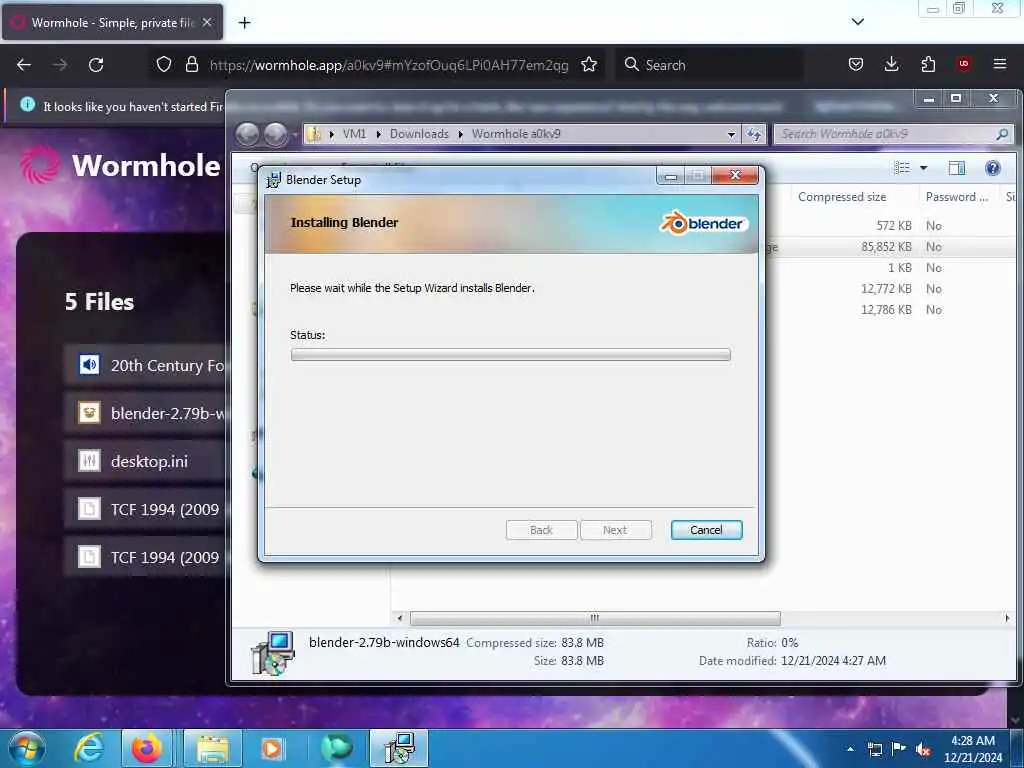Open the uBlock Origin extension icon
The image size is (1024, 768).
(964, 64)
